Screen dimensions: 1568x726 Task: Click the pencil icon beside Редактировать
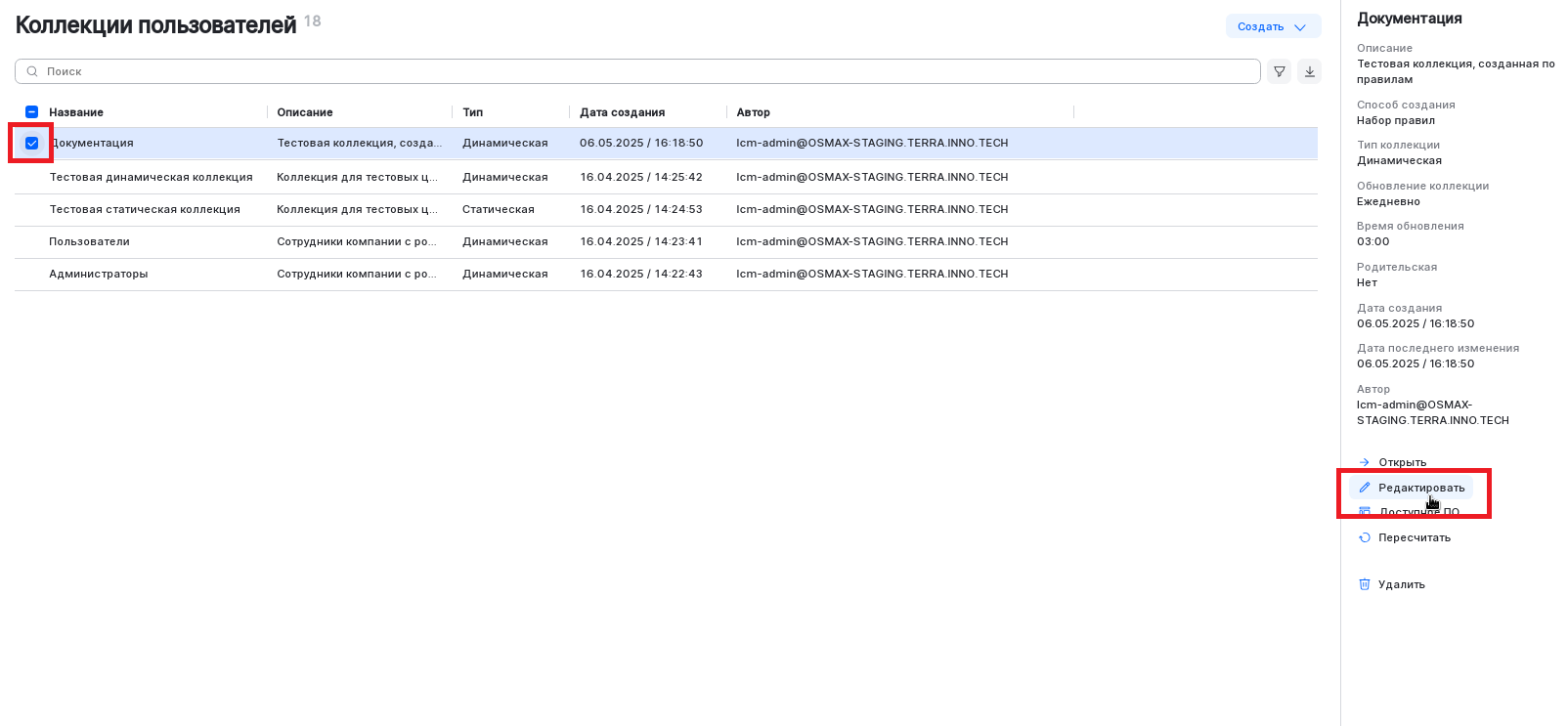click(x=1365, y=488)
